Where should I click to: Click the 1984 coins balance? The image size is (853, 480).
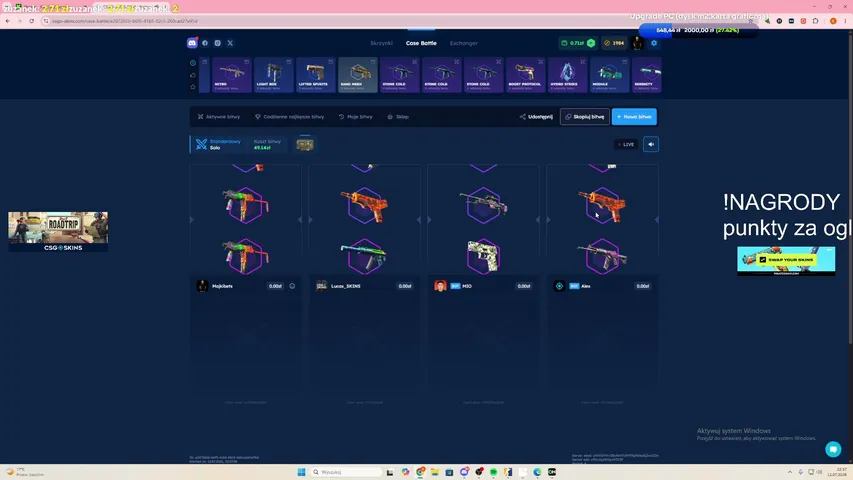click(614, 43)
